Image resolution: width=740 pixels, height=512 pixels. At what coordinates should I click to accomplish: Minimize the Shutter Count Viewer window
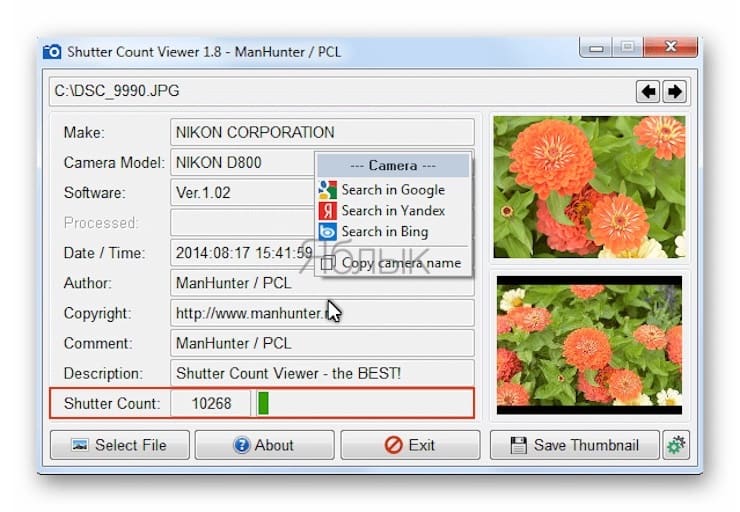[596, 48]
